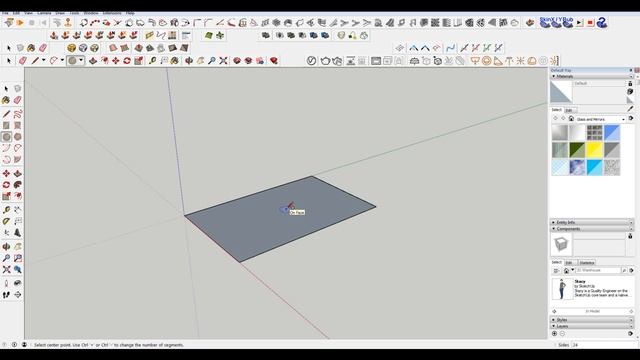640x360 pixels.
Task: Activate the Protractor tool in left toolbar
Action: (x=6, y=222)
